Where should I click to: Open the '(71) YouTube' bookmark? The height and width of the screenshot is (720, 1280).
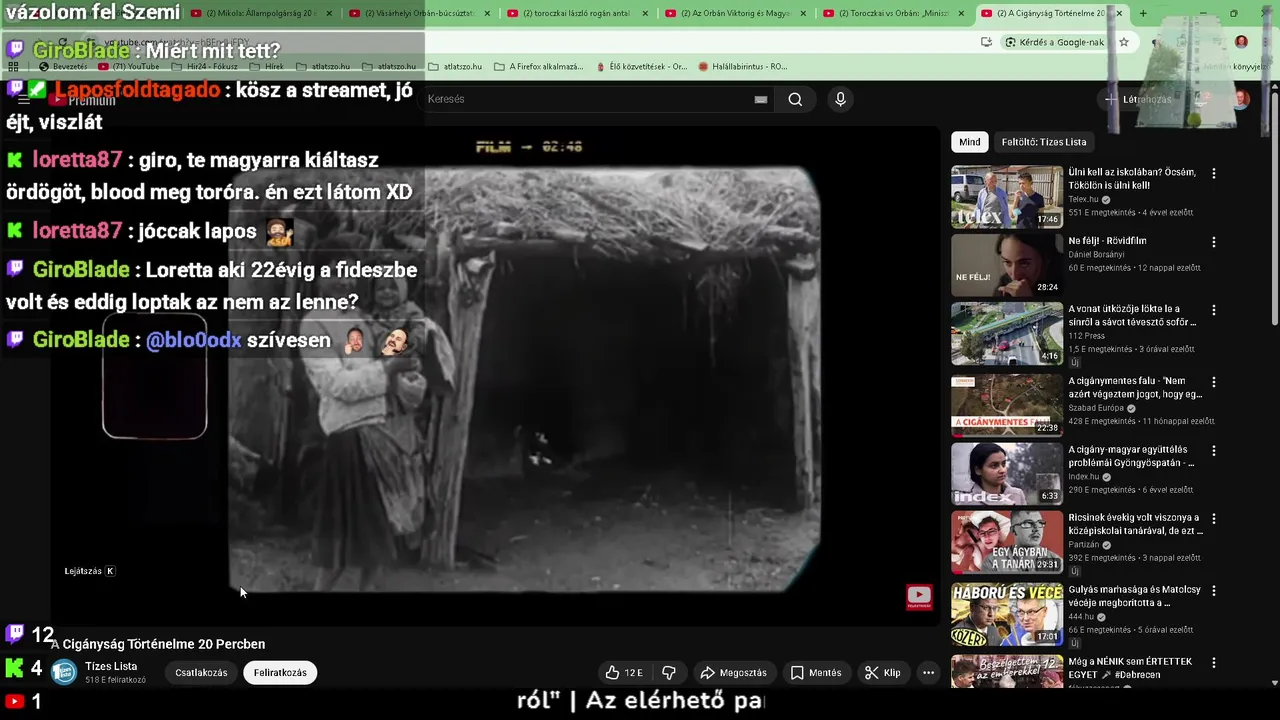point(128,66)
